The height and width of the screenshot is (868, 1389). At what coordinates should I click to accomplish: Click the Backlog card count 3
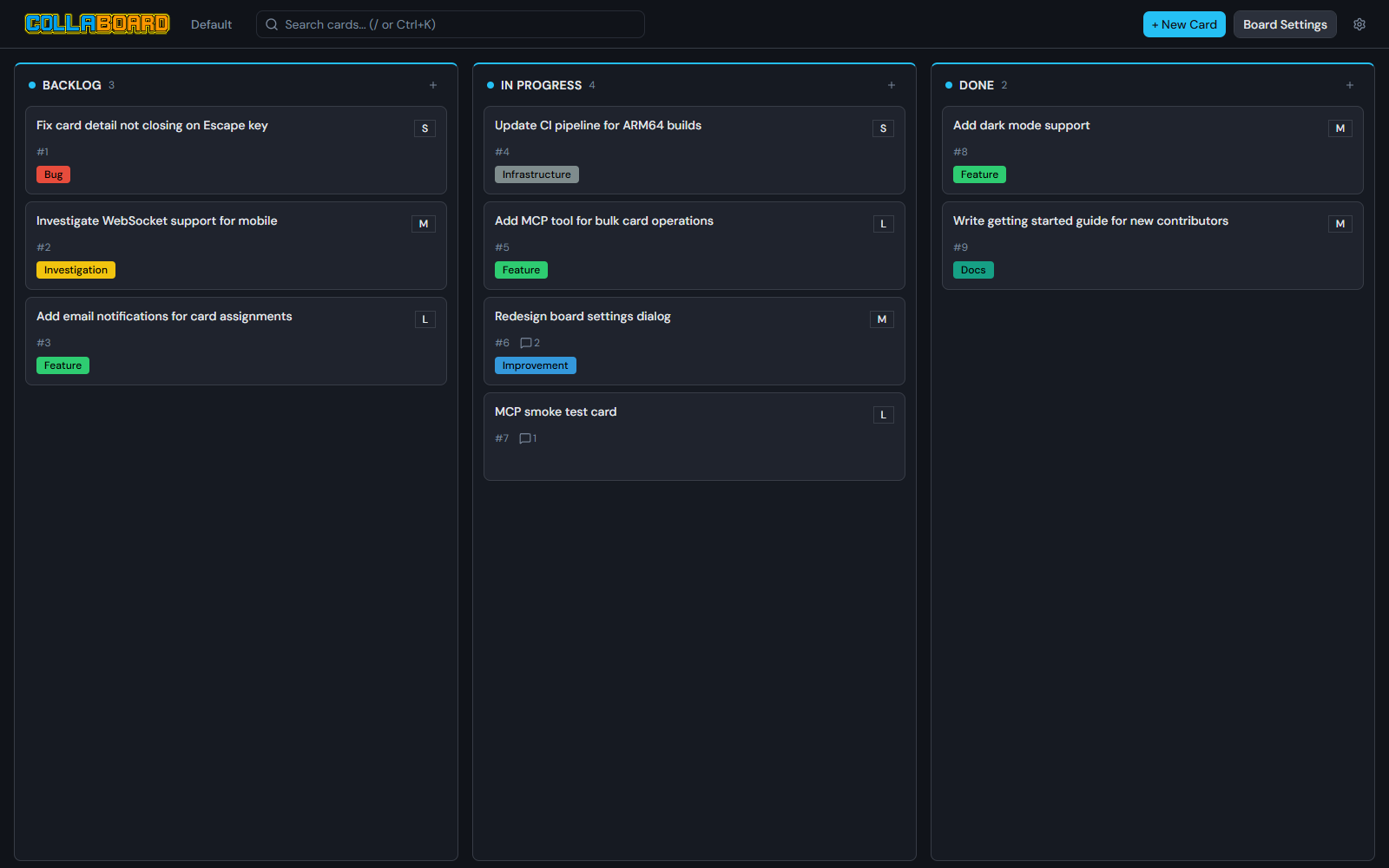[x=111, y=85]
